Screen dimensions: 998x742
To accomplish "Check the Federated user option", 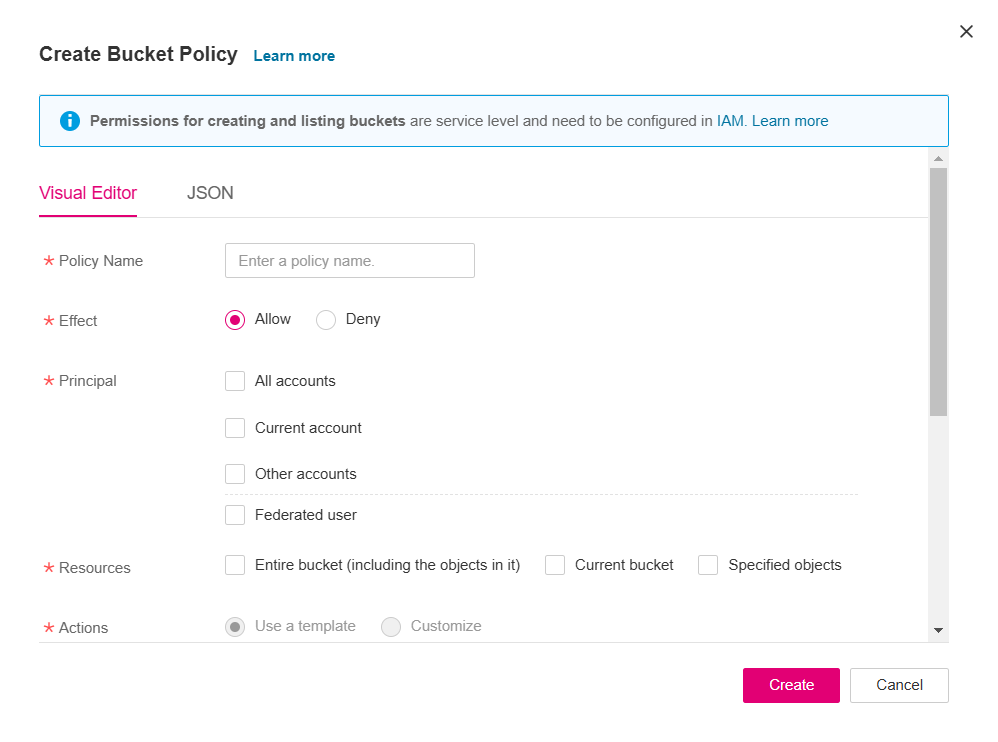I will pyautogui.click(x=235, y=515).
